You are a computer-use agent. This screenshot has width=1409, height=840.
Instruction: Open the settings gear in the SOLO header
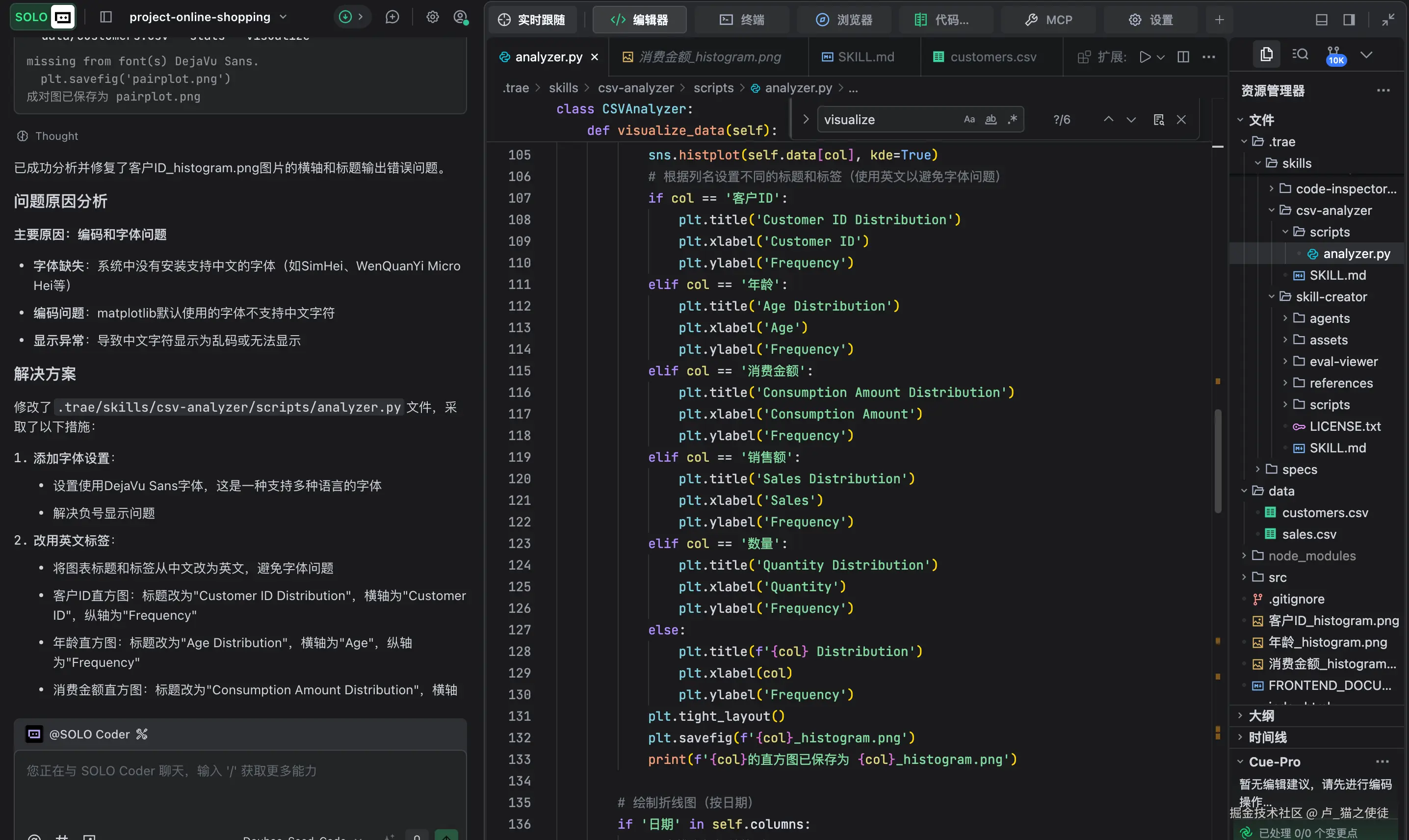[432, 17]
